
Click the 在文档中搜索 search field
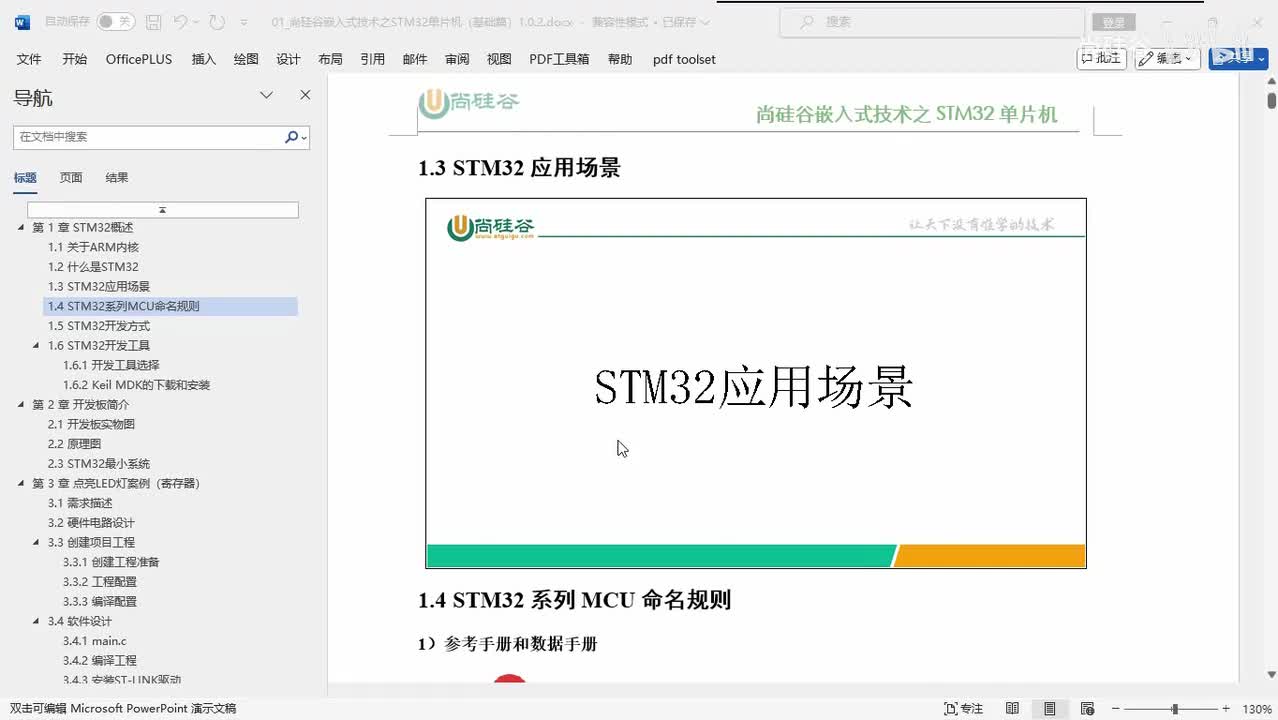tap(148, 137)
